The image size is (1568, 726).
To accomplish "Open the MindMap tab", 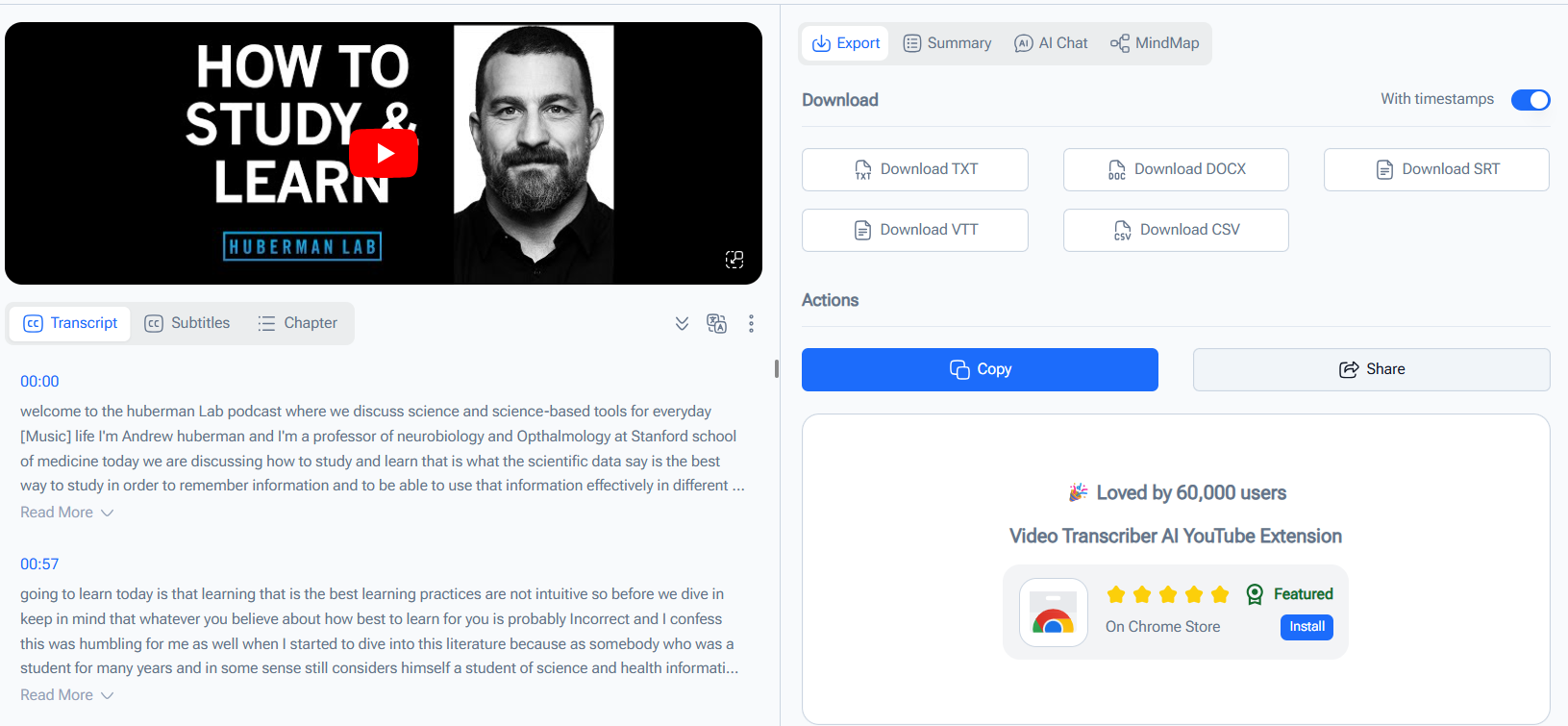I will (x=1155, y=43).
